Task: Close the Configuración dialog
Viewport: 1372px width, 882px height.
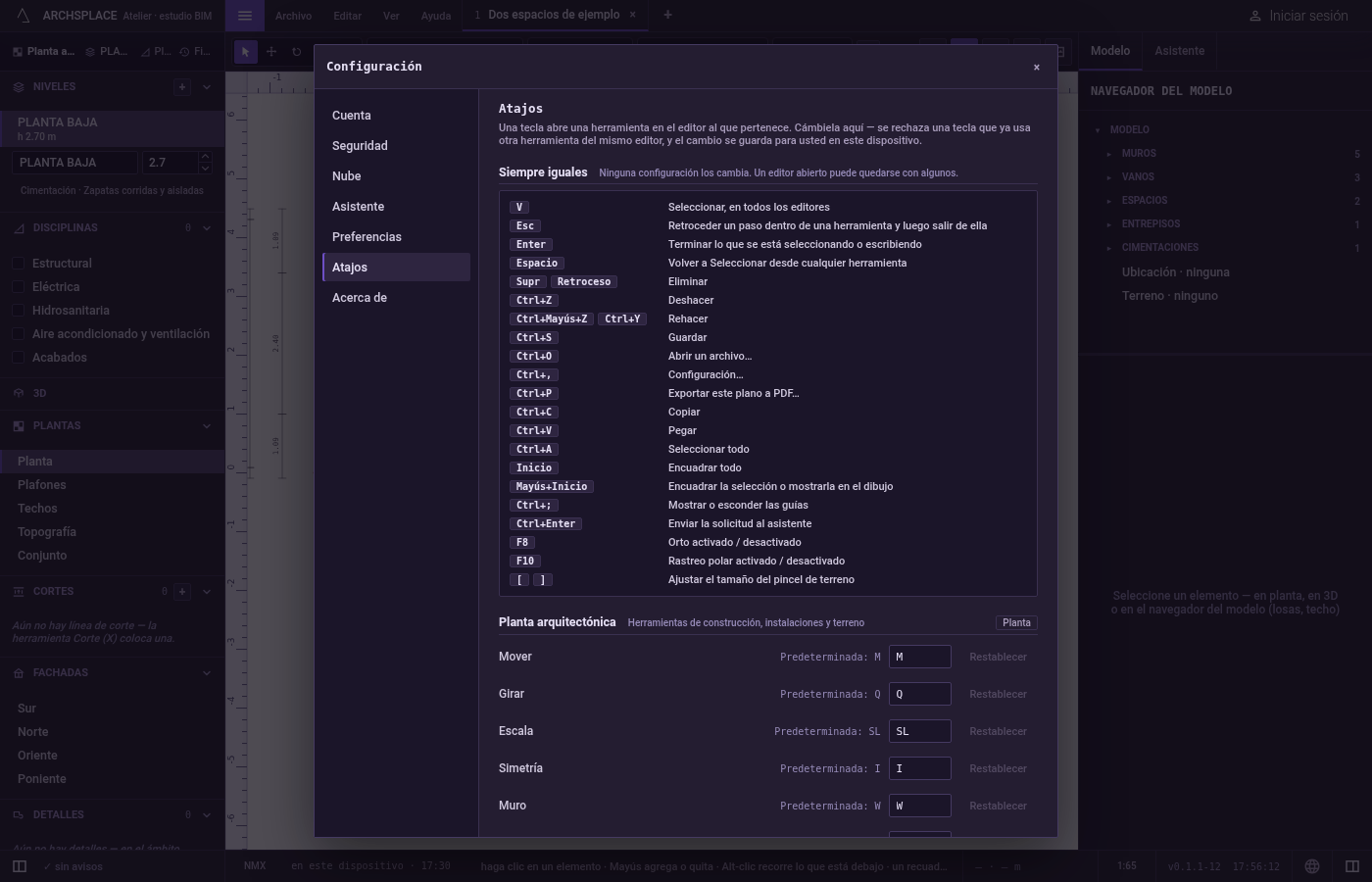Action: (x=1036, y=67)
